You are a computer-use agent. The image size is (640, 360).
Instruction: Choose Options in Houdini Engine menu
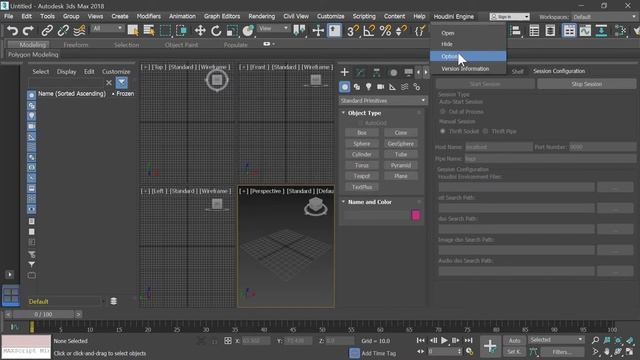468,56
